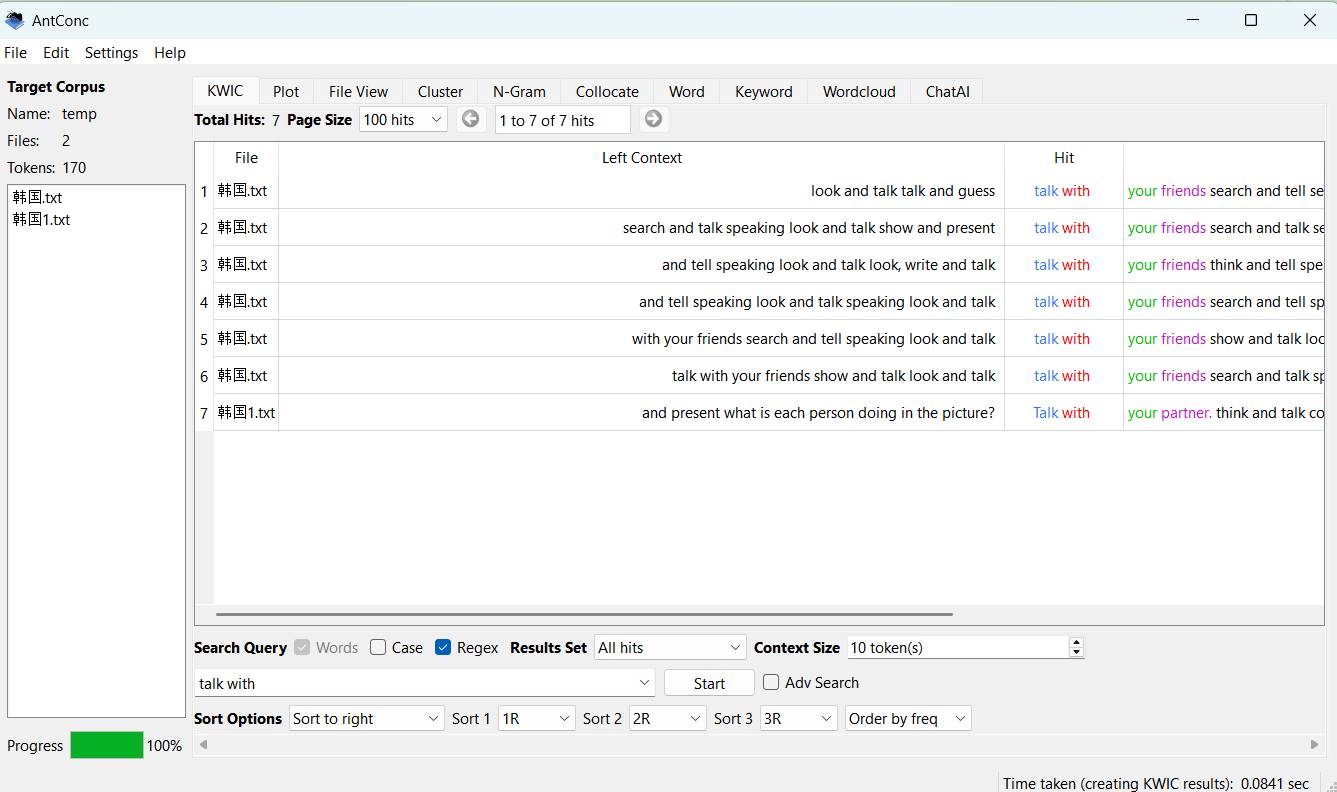1337x792 pixels.
Task: Open the Wordcloud tab
Action: coord(858,91)
